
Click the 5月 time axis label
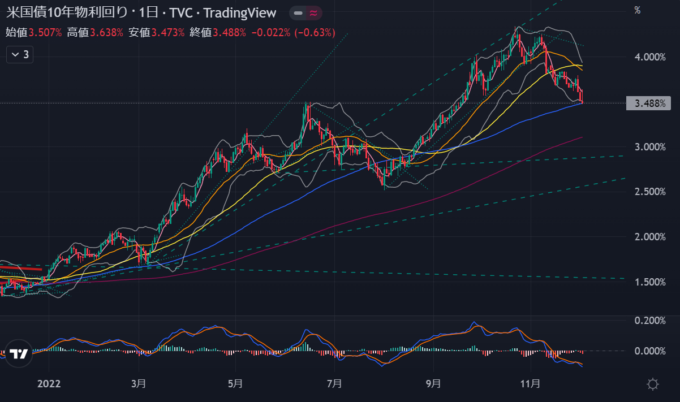coord(236,383)
